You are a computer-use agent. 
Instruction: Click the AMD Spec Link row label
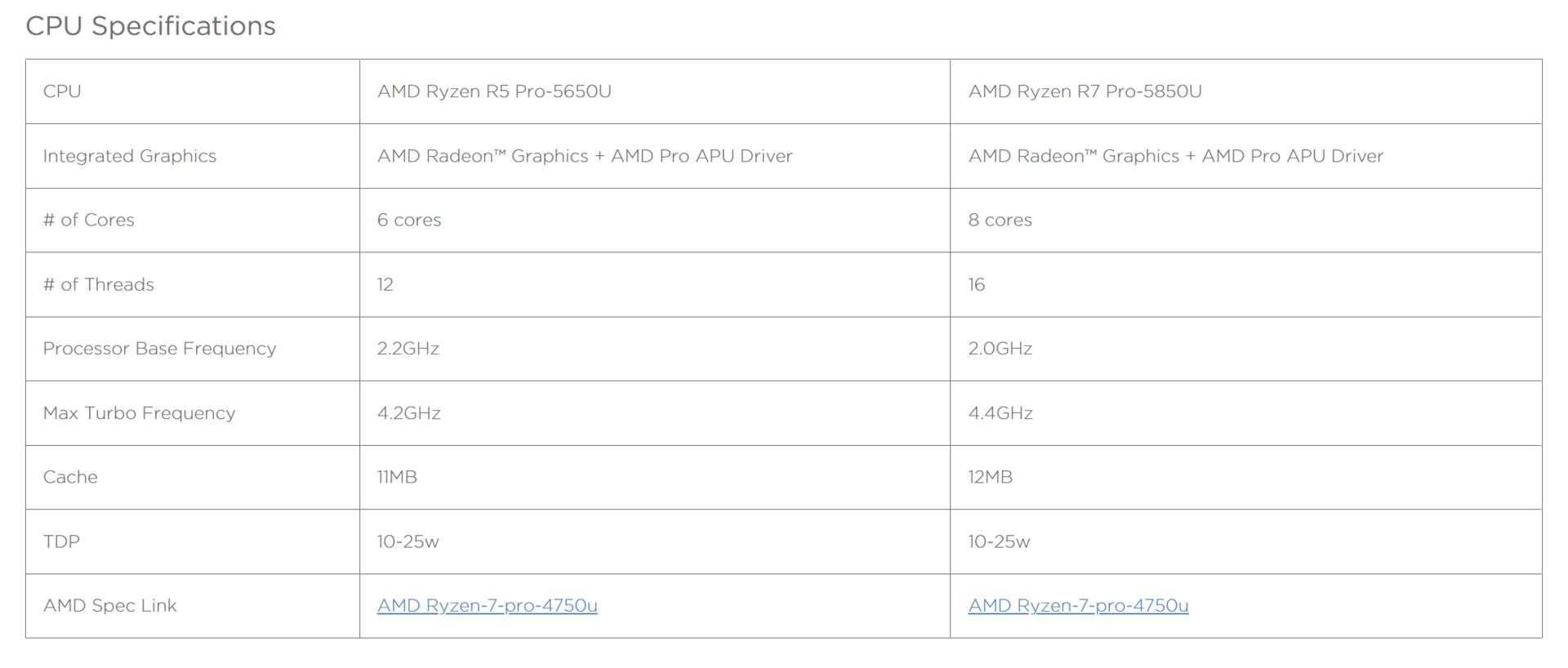[109, 605]
